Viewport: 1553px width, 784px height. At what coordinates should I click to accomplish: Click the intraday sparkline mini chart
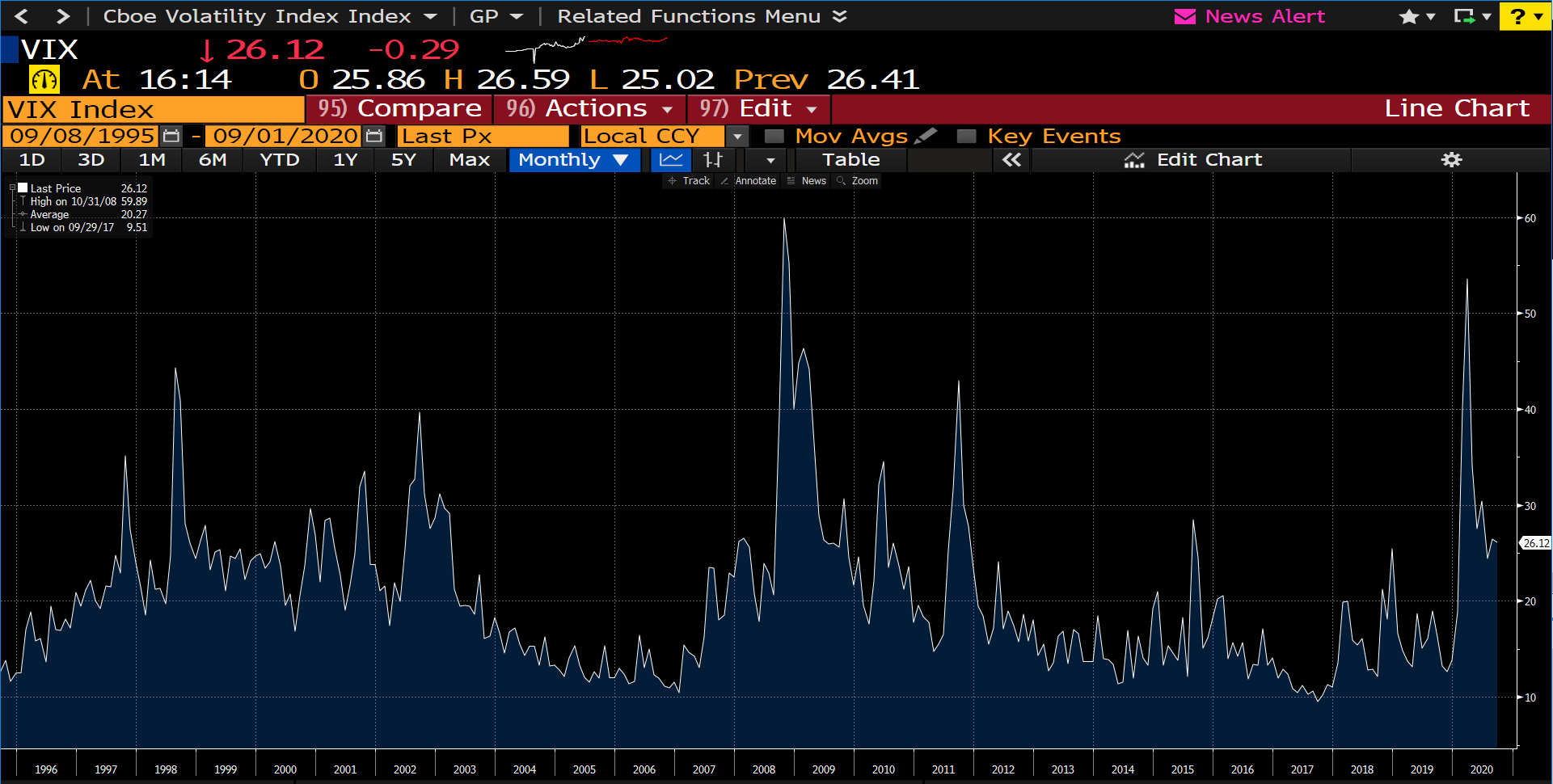(586, 48)
